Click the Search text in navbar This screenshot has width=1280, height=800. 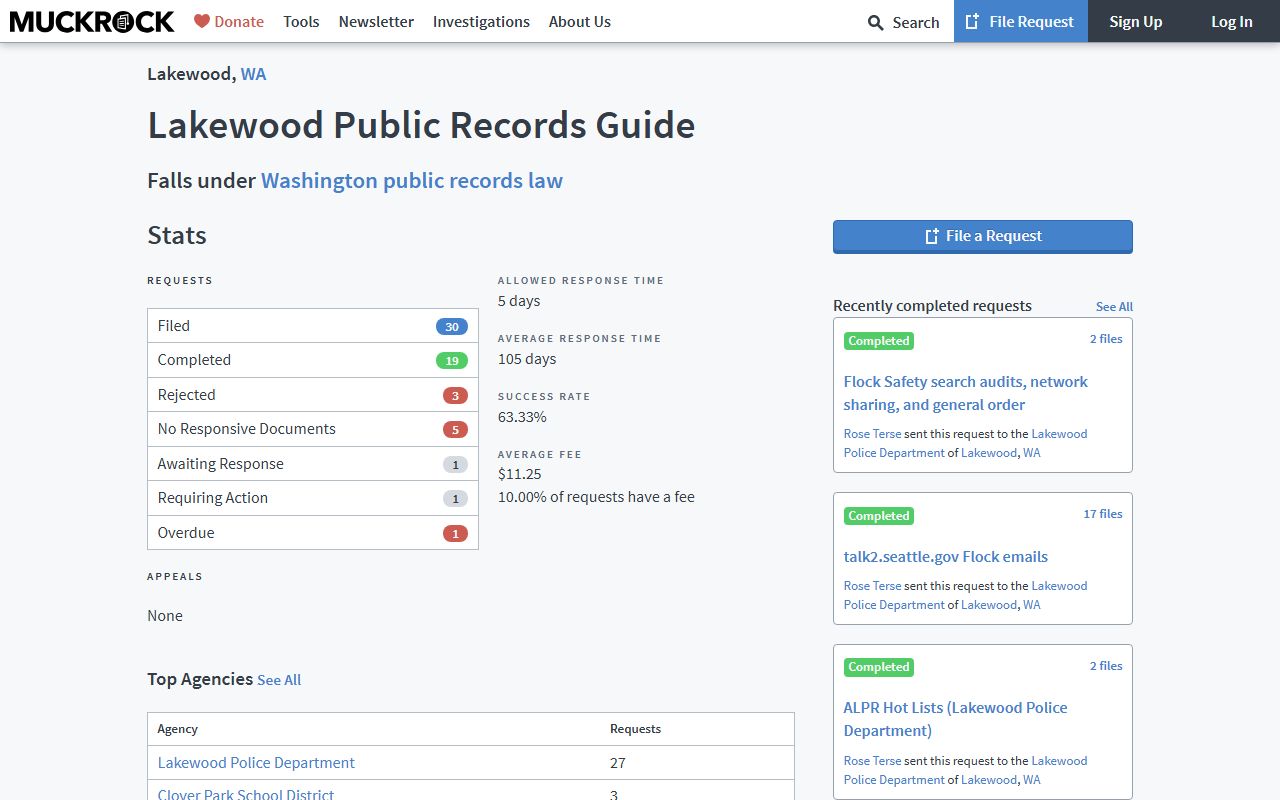(916, 22)
